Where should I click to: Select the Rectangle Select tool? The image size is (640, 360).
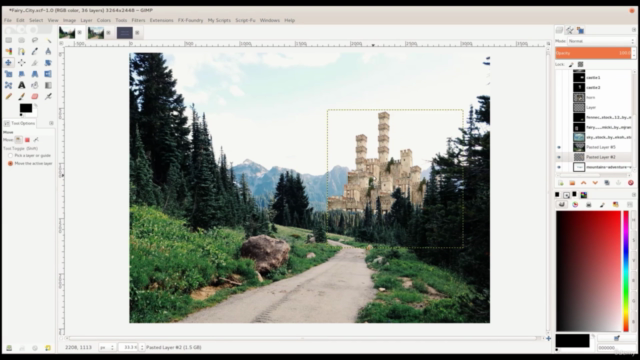point(9,40)
